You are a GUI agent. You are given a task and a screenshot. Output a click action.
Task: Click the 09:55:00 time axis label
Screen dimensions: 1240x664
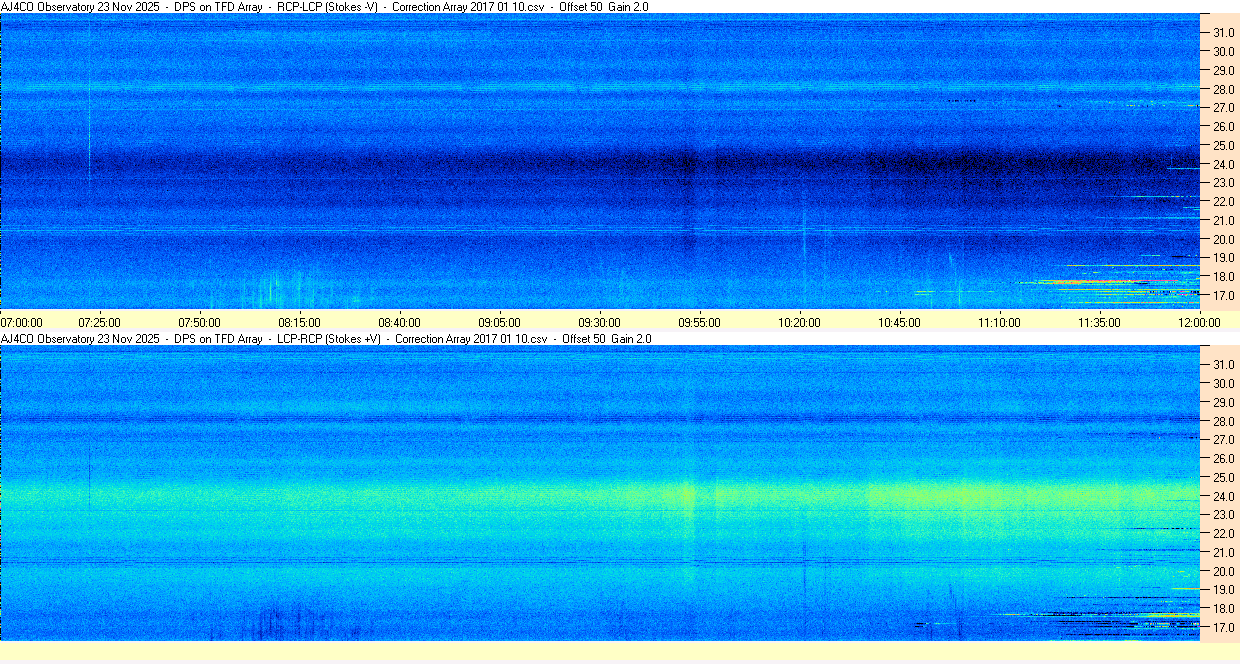(699, 322)
